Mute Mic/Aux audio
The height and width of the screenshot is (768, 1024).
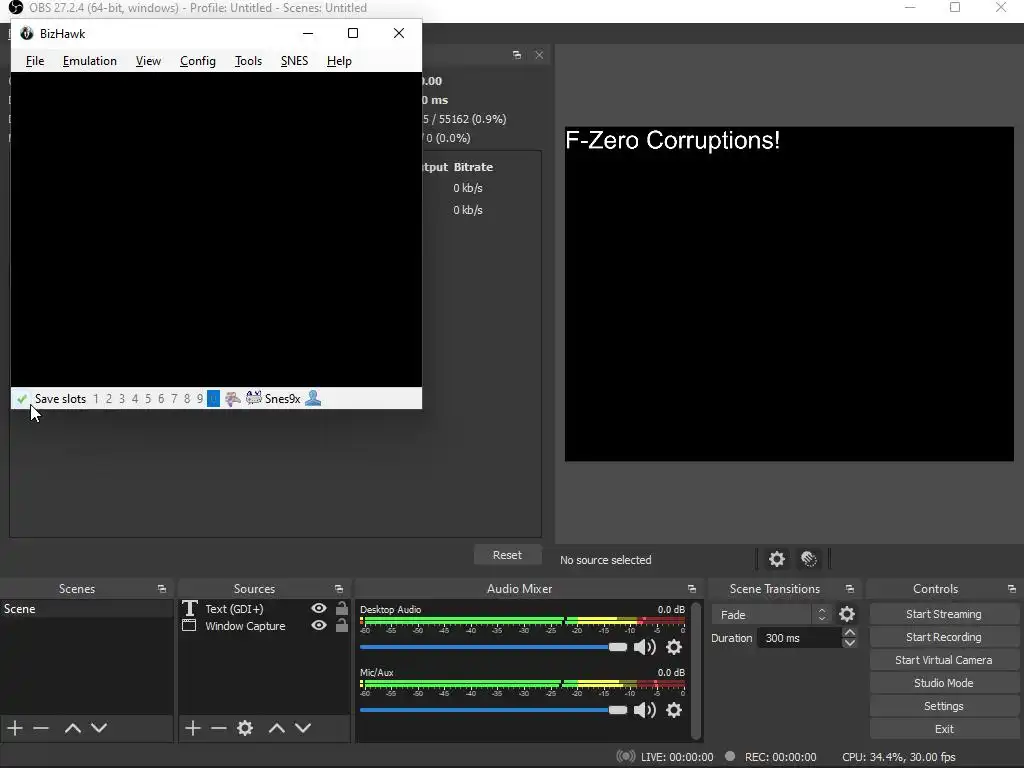[x=645, y=710]
